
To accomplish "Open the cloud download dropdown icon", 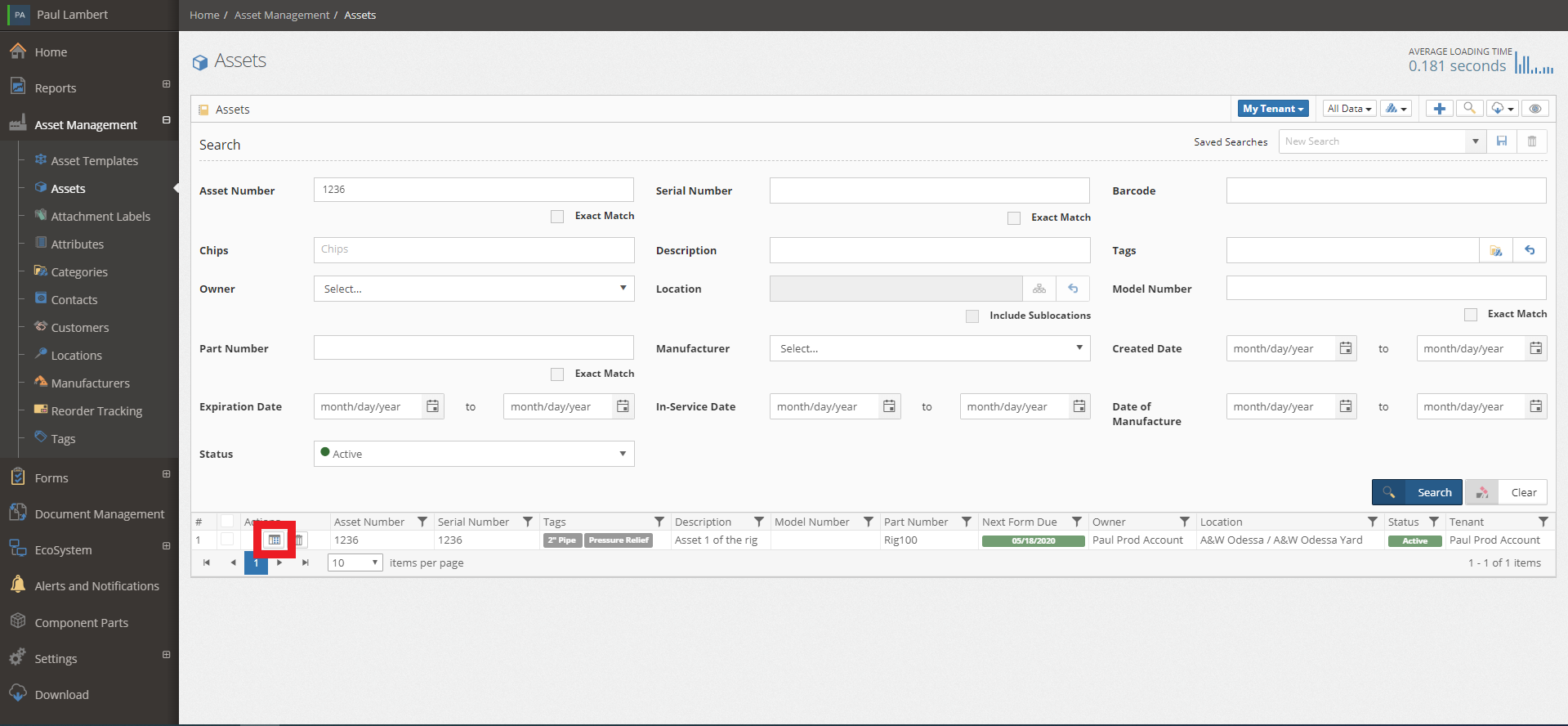I will click(x=1503, y=109).
